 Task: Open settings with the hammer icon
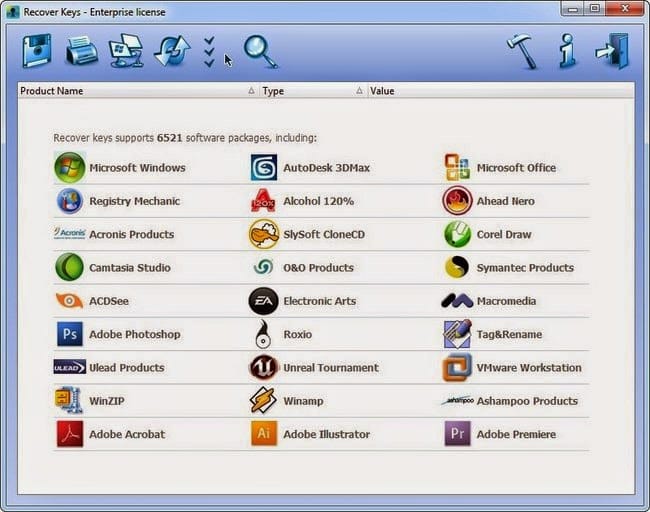pos(522,51)
